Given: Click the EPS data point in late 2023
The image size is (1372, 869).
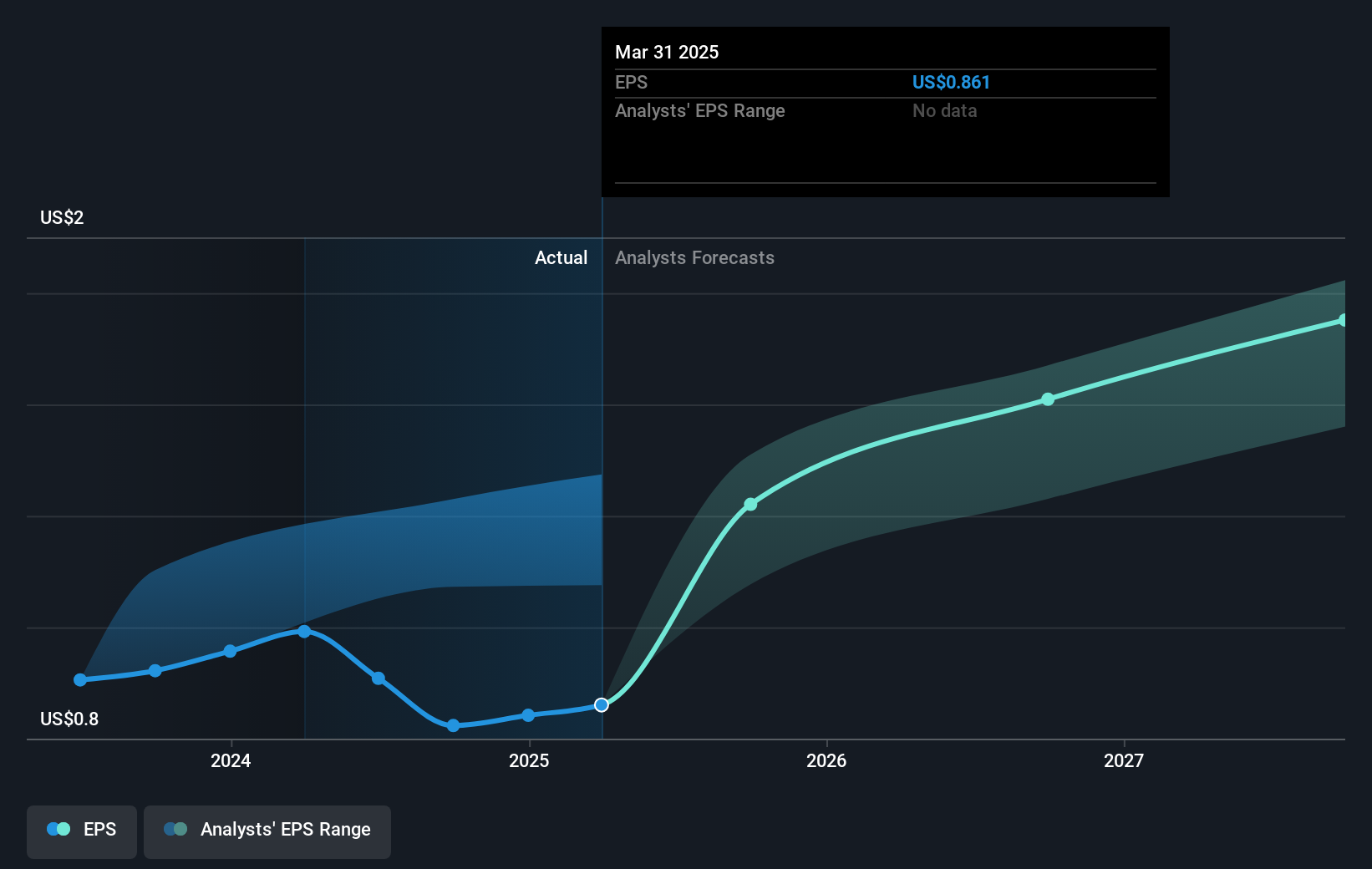Looking at the screenshot, I should [x=155, y=671].
